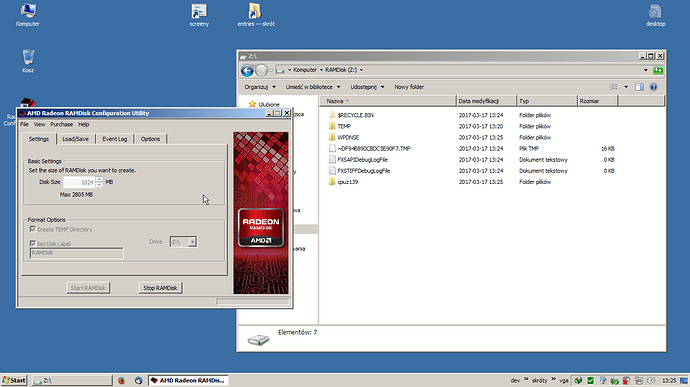Go back in the Z:\ Explorer window
Viewport: 690px width, 387px height.
tap(247, 70)
